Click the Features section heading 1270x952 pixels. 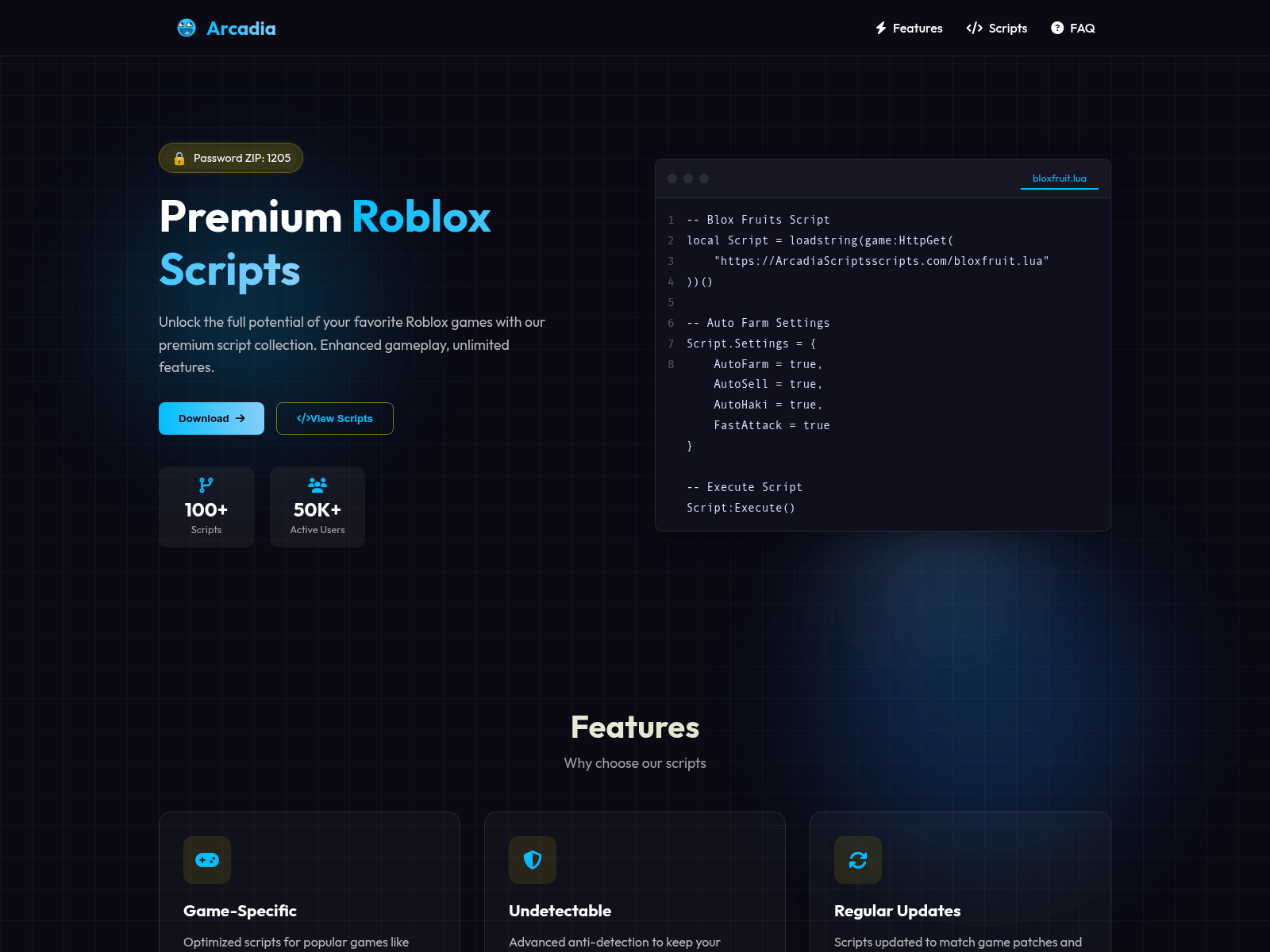(x=635, y=727)
